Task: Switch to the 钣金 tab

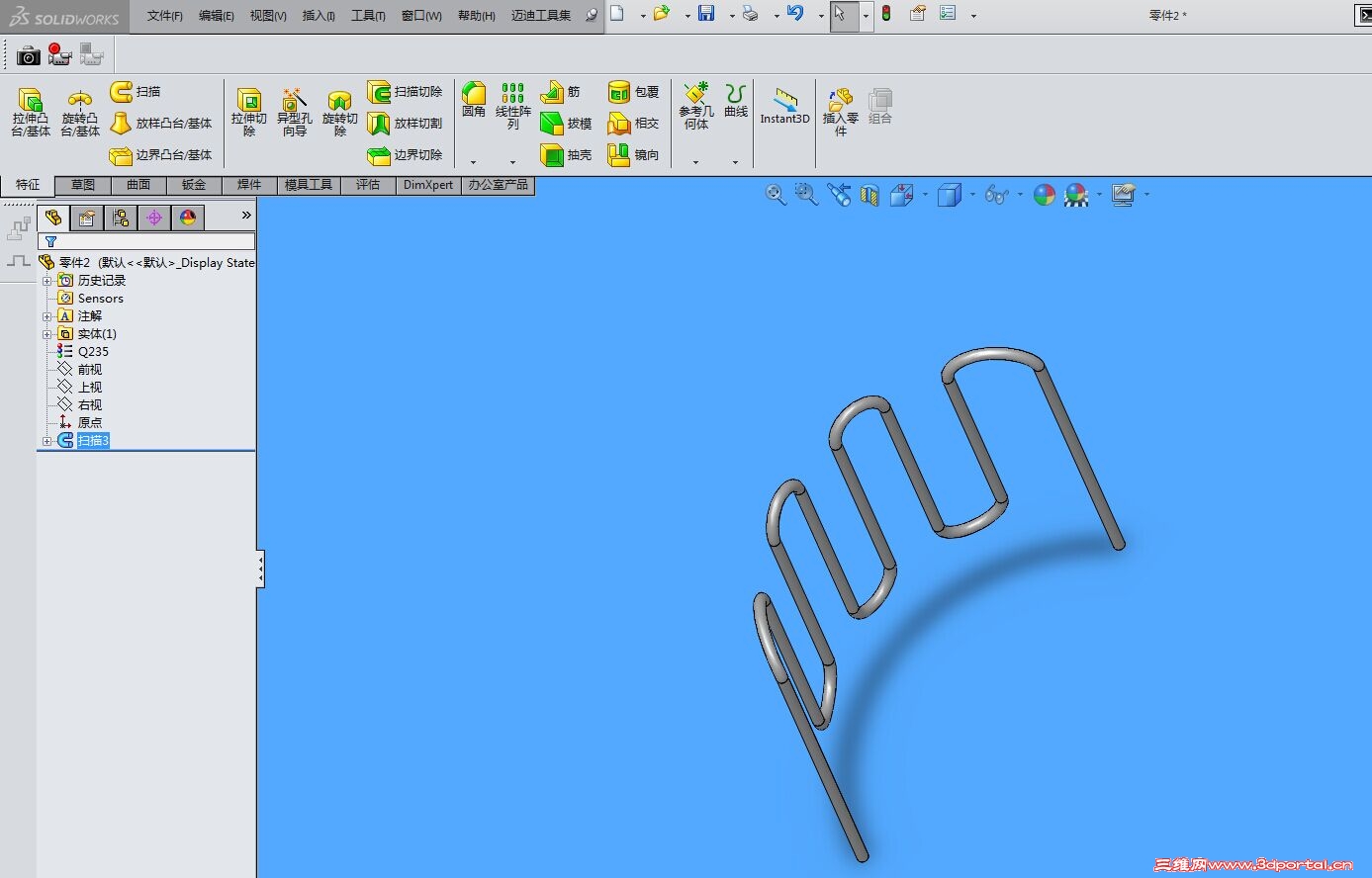Action: point(194,185)
